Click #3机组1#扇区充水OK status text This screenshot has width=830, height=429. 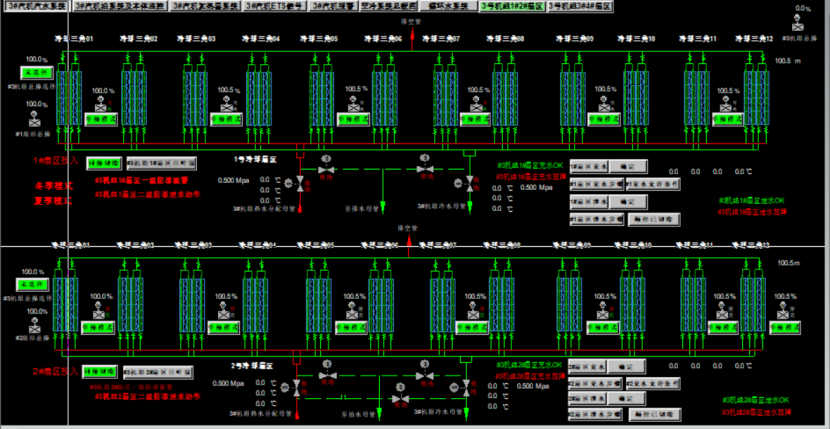(530, 165)
